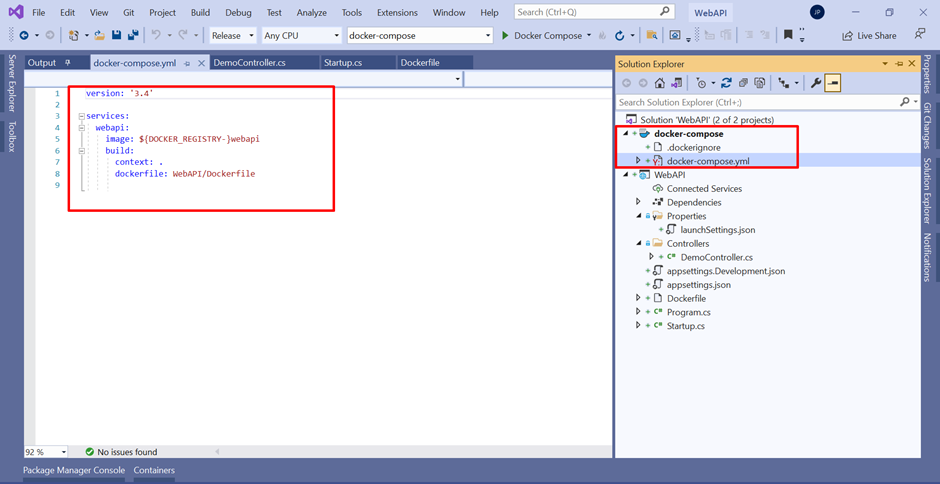The width and height of the screenshot is (940, 484).
Task: Toggle auto-hide pin on Solution Explorer panel
Action: tap(899, 64)
